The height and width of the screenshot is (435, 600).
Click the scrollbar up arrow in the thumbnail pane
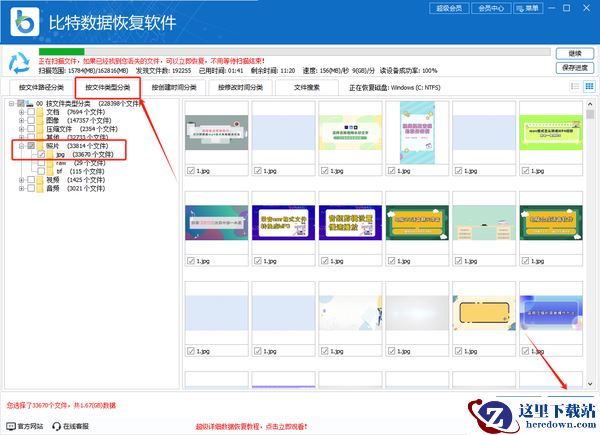(x=590, y=104)
